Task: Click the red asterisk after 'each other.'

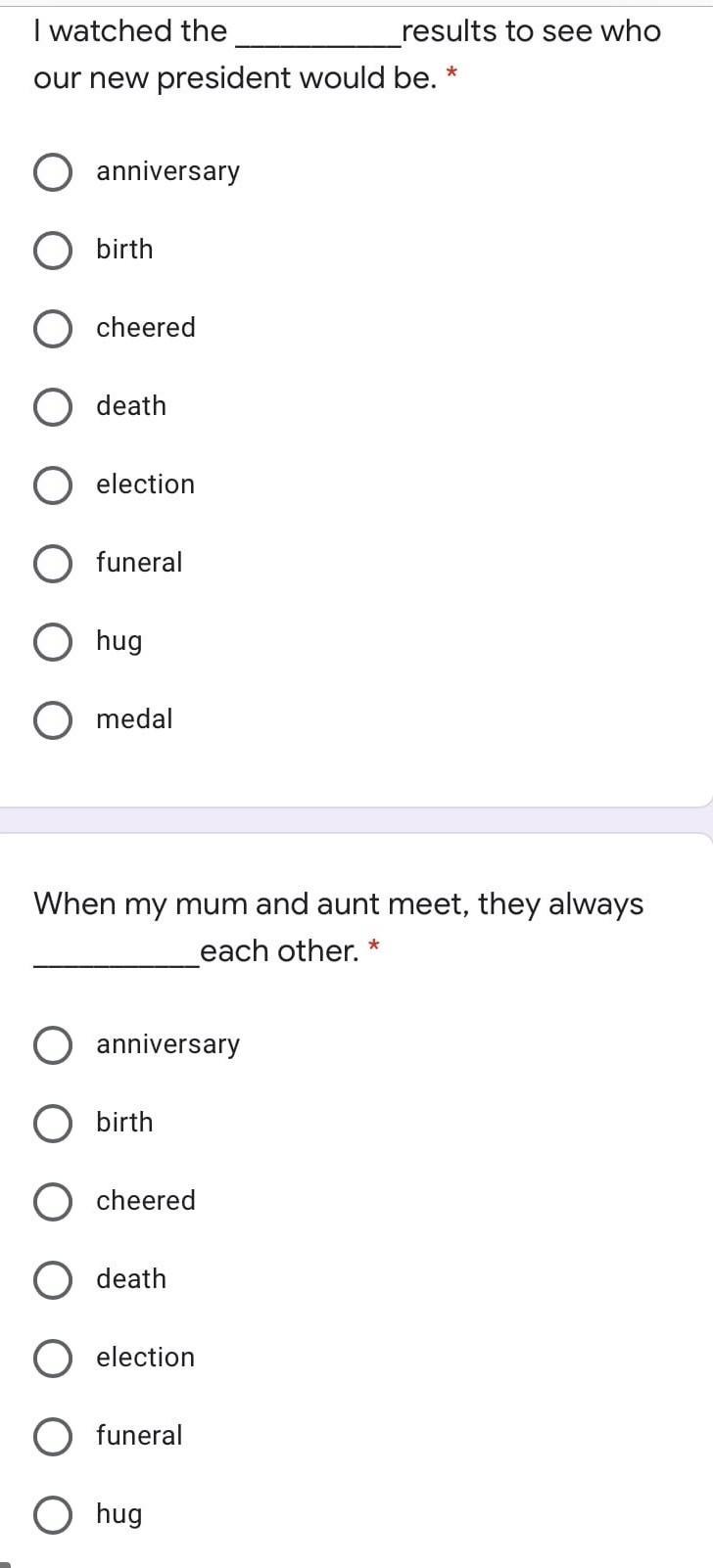Action: [374, 946]
